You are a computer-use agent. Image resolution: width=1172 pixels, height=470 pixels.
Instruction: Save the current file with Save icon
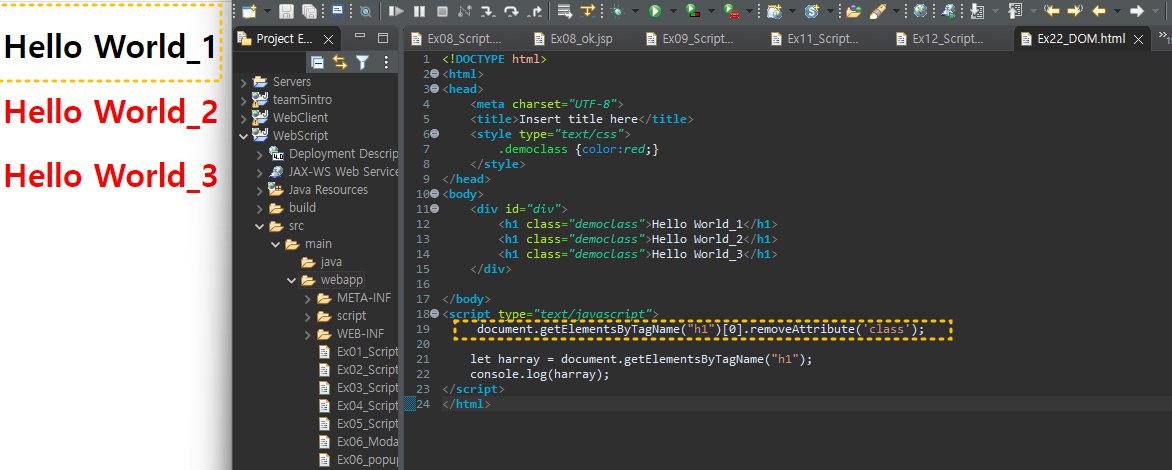click(286, 11)
